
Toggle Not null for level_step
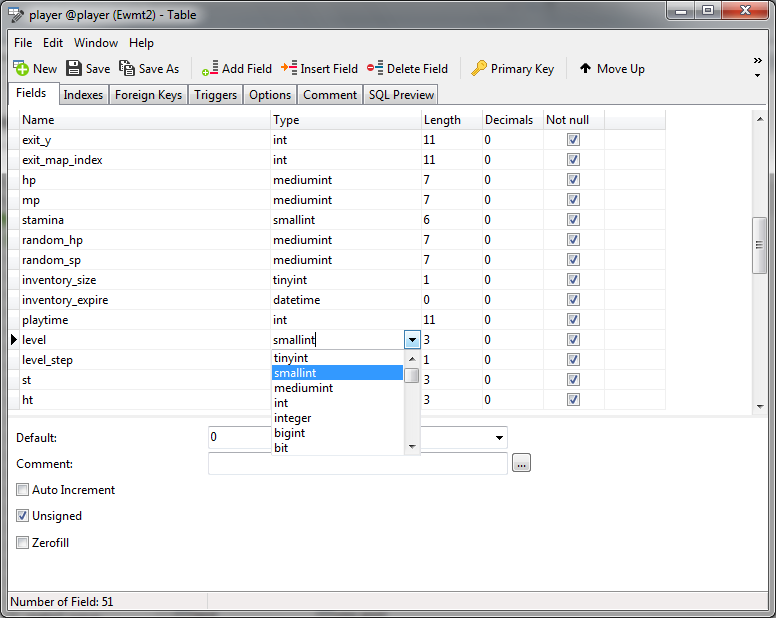pyautogui.click(x=573, y=360)
